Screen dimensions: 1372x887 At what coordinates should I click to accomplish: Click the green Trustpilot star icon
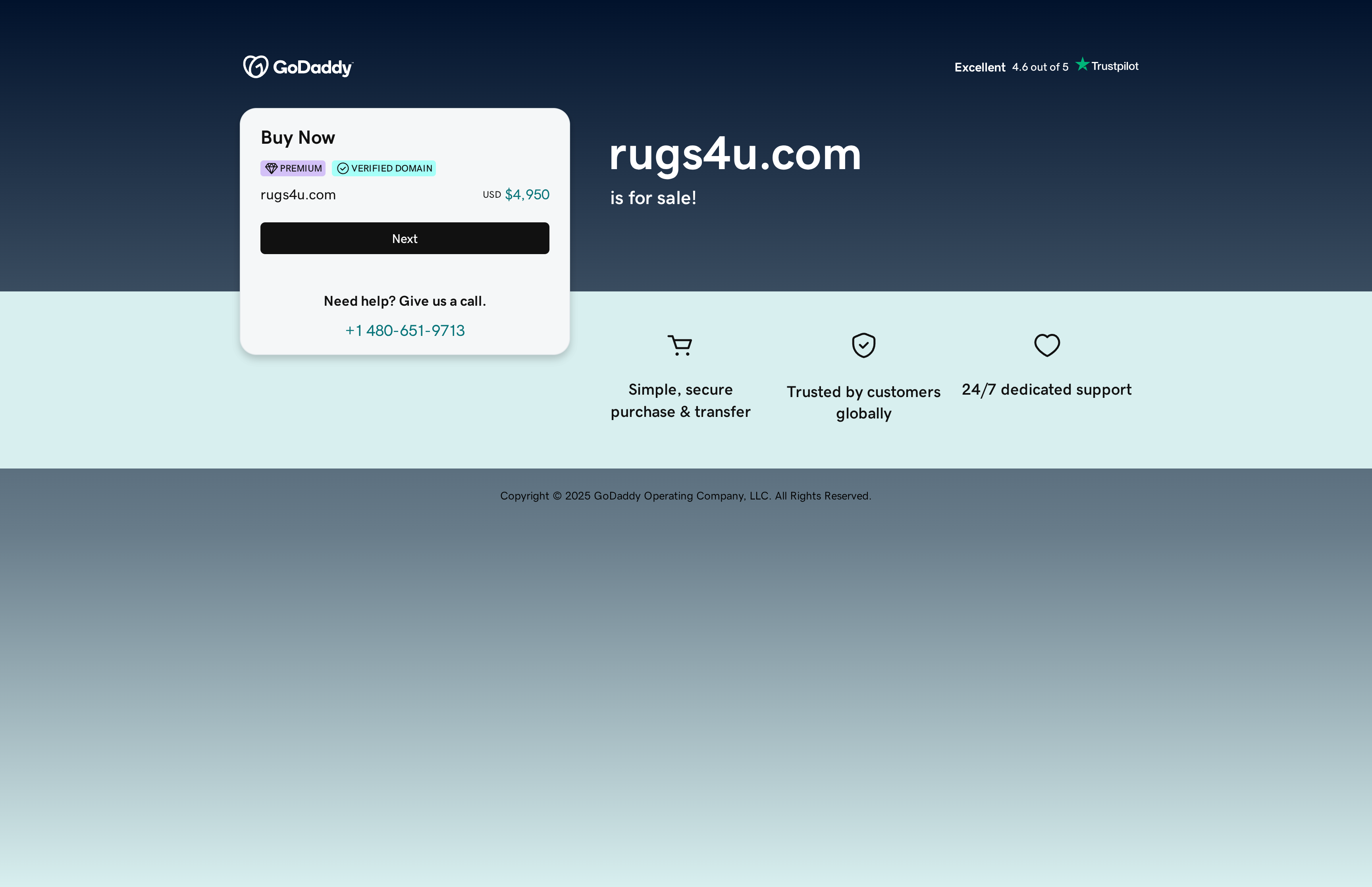(x=1083, y=64)
